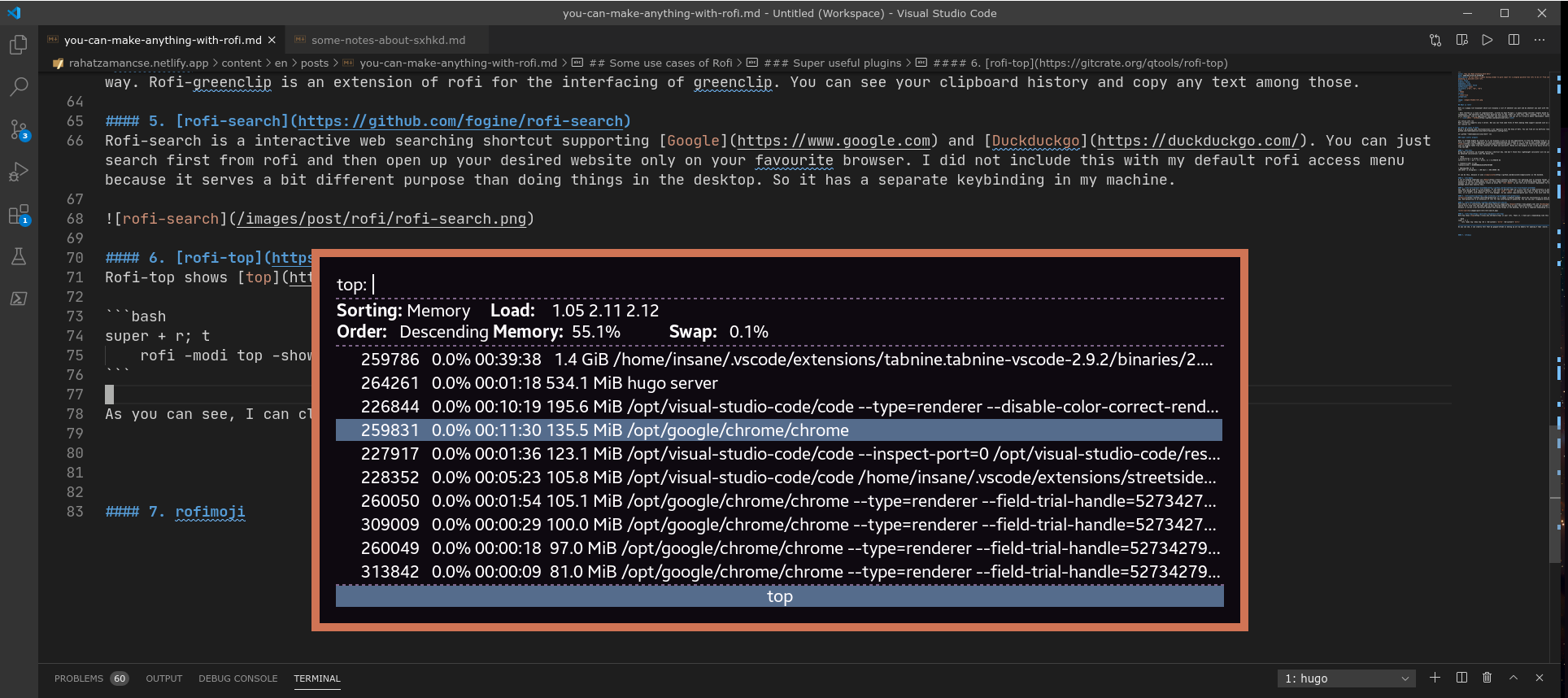The image size is (1568, 698).
Task: Open the Search view icon
Action: pos(18,87)
